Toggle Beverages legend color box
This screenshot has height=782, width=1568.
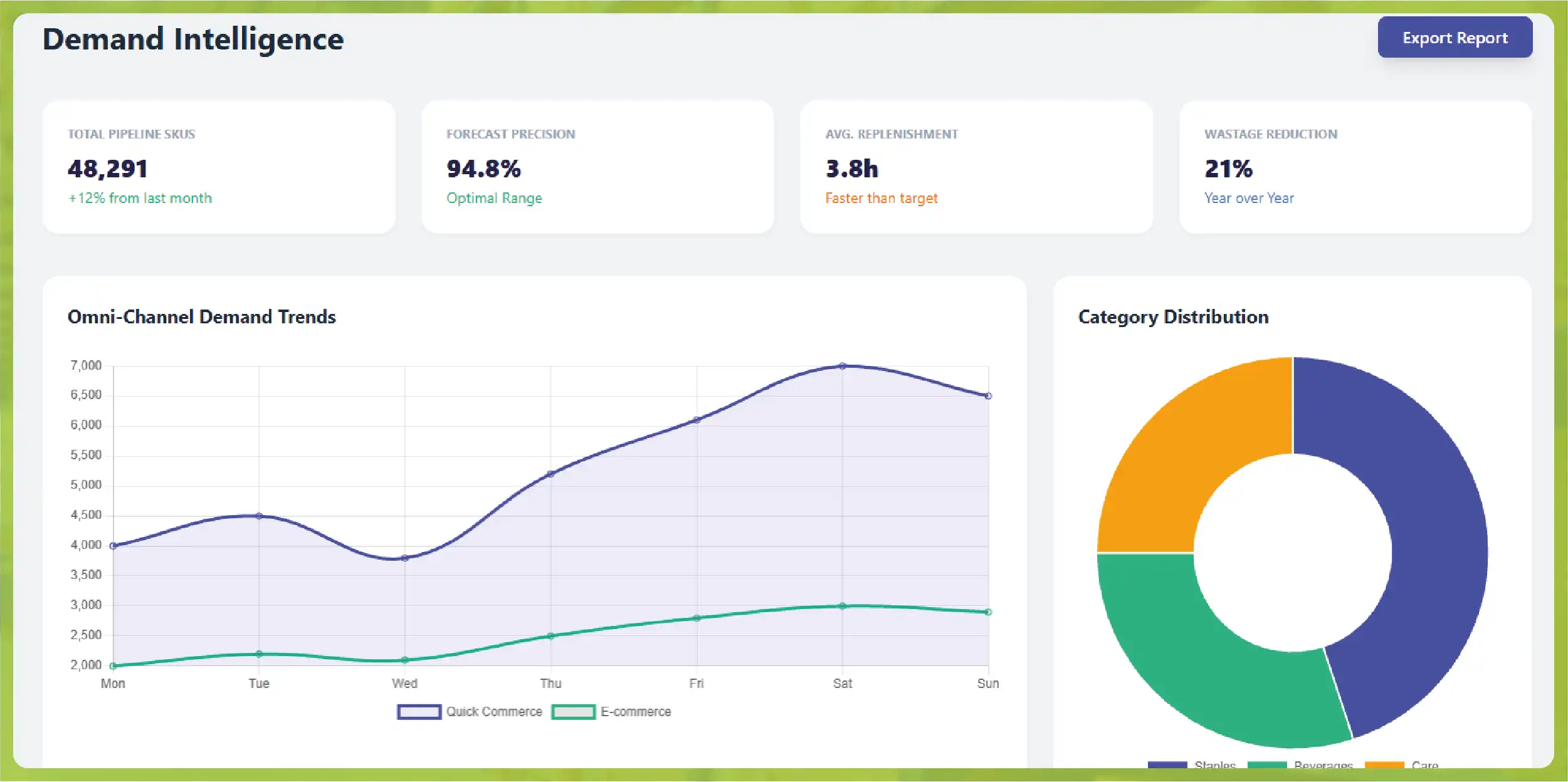pos(1267,764)
